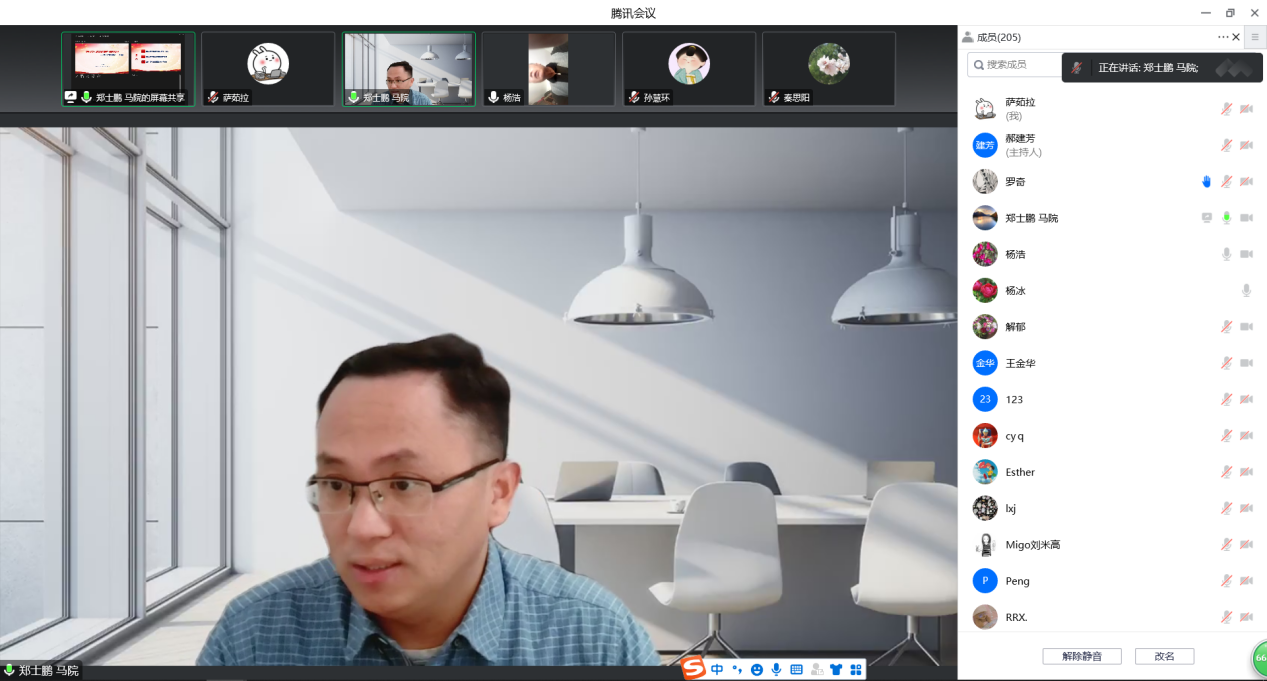Select the 郑士鹏 马院的屏幕共享 thumbnail
The height and width of the screenshot is (681, 1267).
128,68
